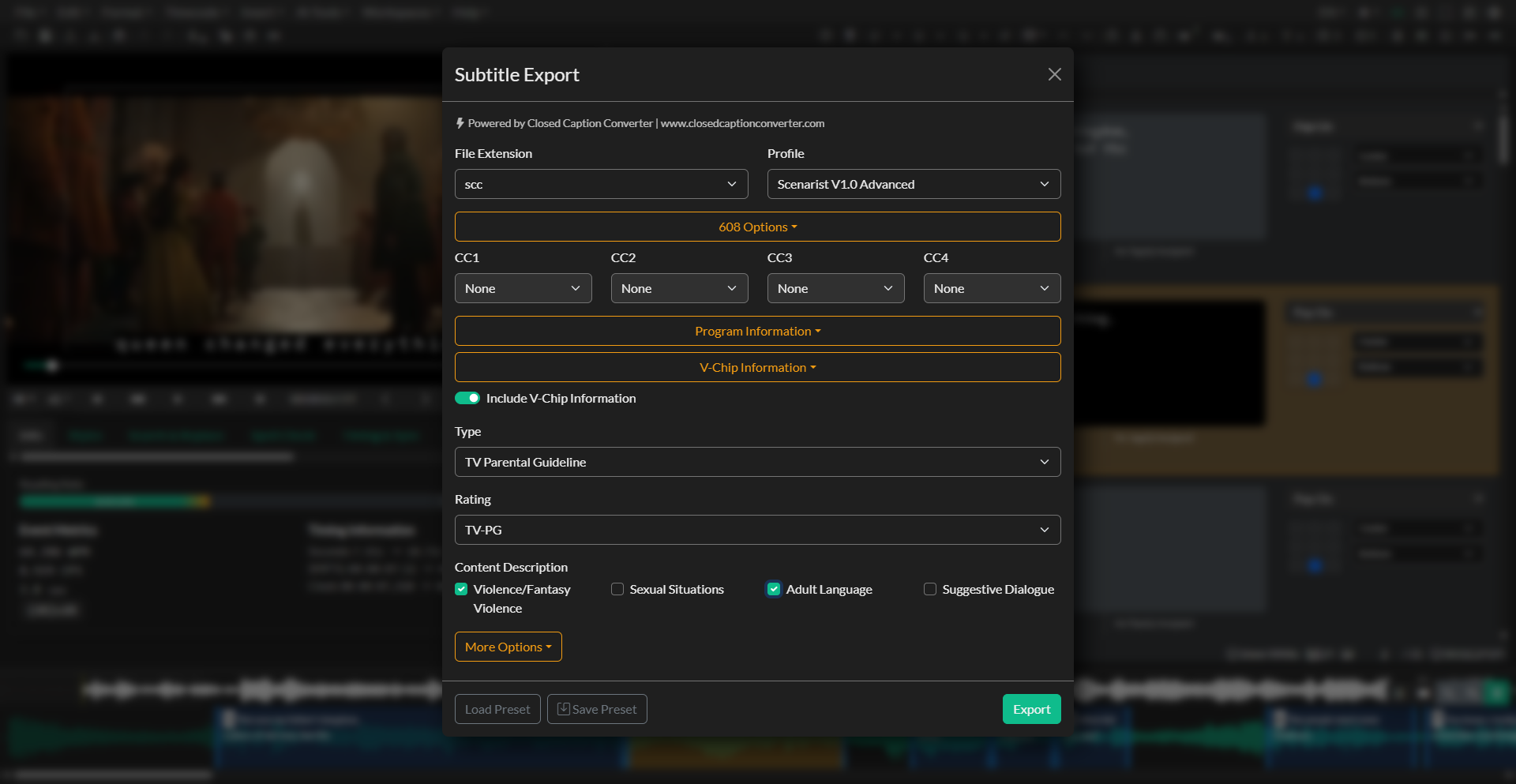Collapse the 608 Options section
Image resolution: width=1516 pixels, height=784 pixels.
click(757, 227)
